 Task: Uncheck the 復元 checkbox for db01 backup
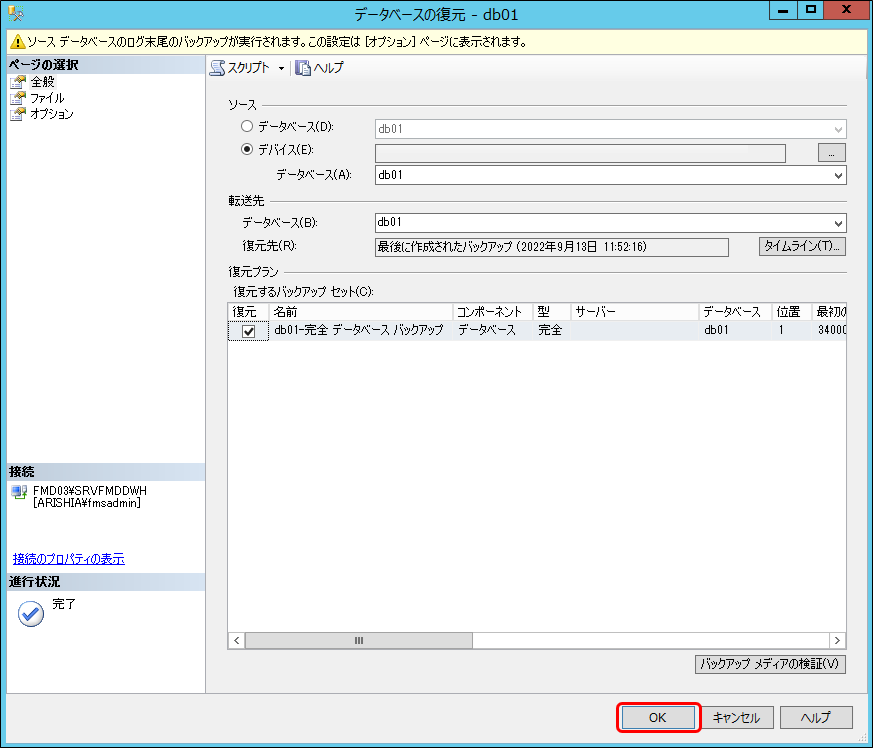coord(249,332)
